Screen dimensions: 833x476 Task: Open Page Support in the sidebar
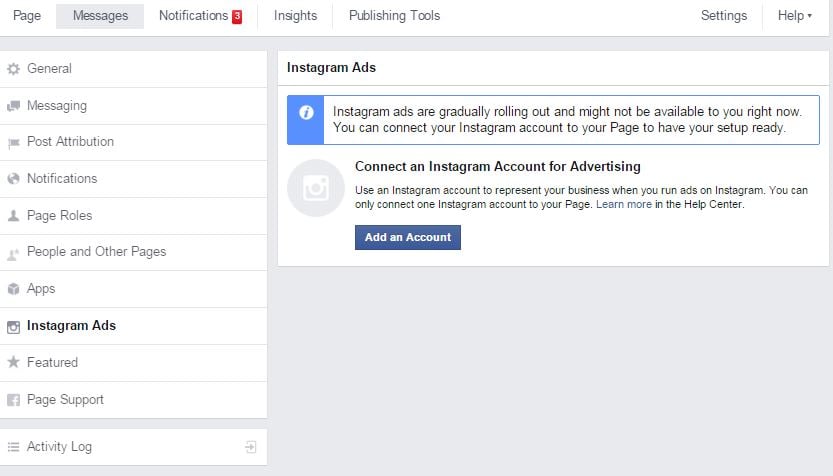(133, 400)
